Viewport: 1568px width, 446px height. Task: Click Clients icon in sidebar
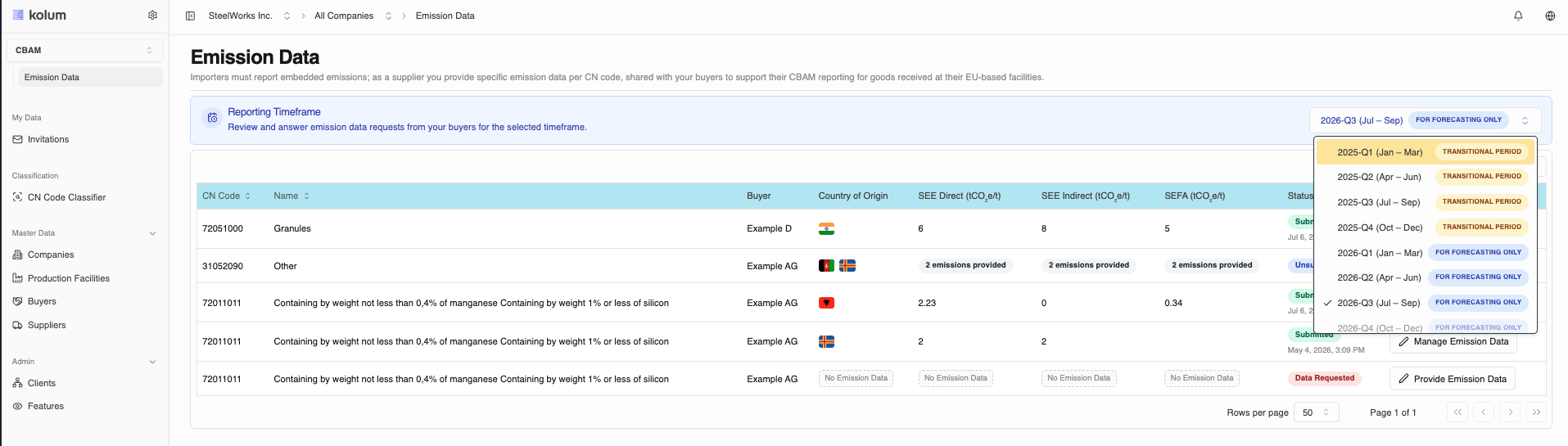[18, 383]
